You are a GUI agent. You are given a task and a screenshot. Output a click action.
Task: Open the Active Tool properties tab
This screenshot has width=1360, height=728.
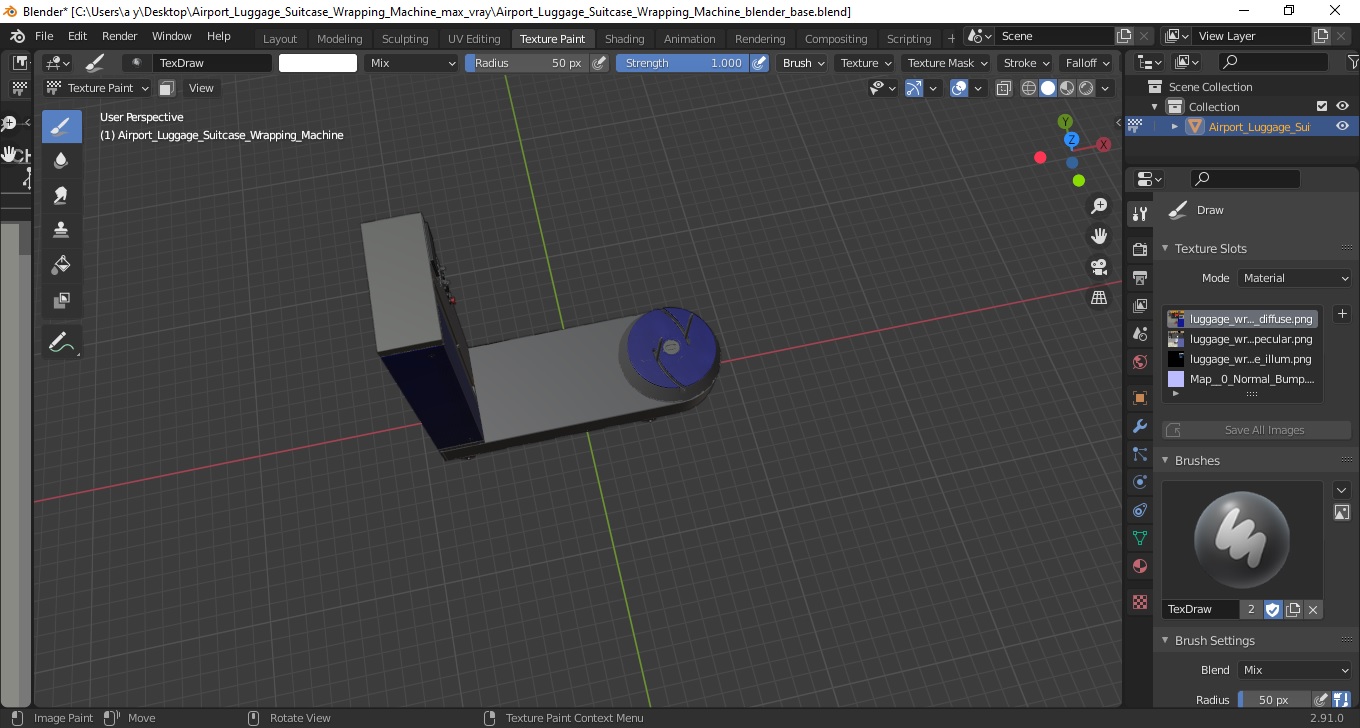click(x=1139, y=214)
